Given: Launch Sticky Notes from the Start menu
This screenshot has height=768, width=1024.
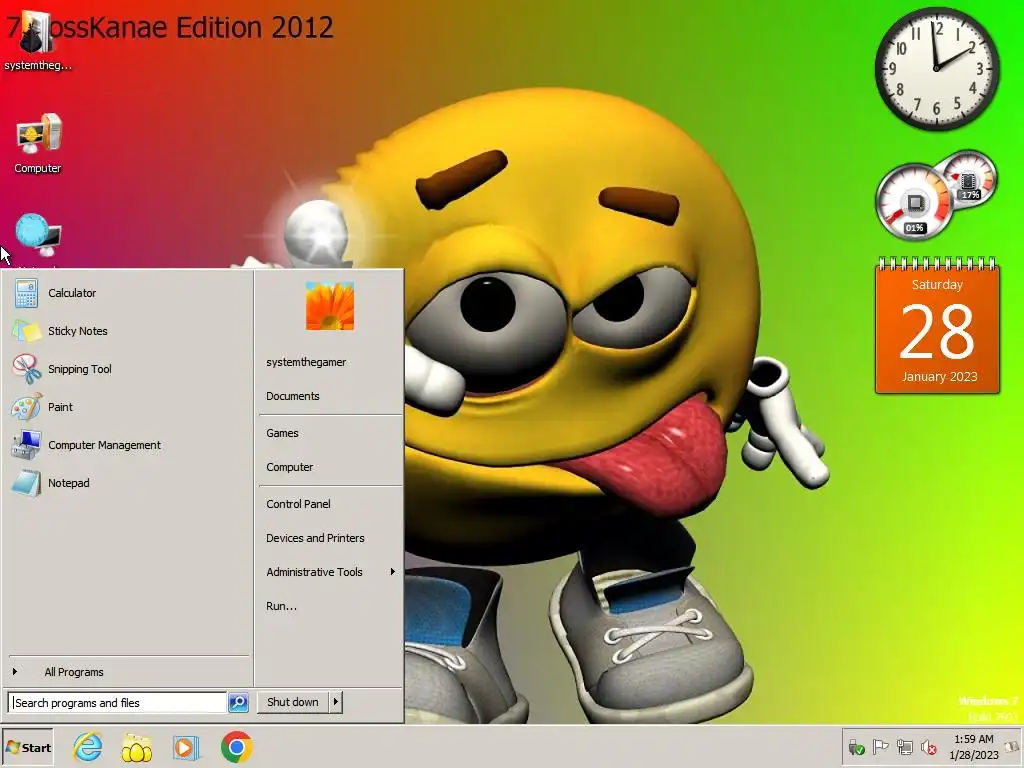Looking at the screenshot, I should [127, 331].
